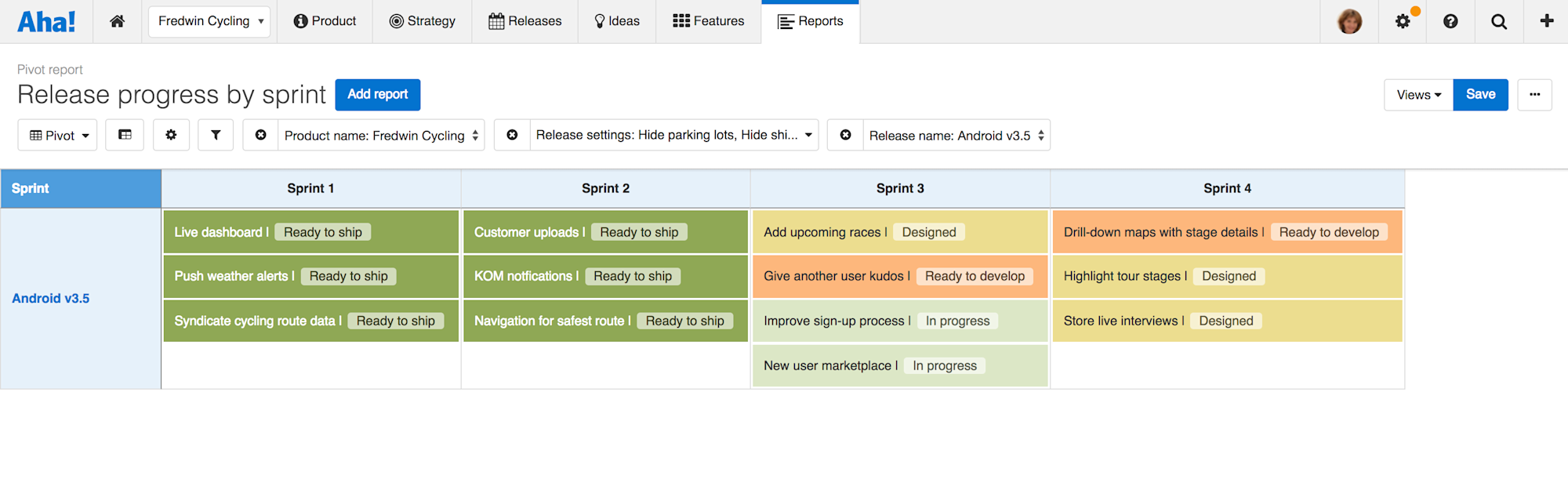Switch to the Releases tab
Screen dimensions: 1568x483
tap(524, 21)
